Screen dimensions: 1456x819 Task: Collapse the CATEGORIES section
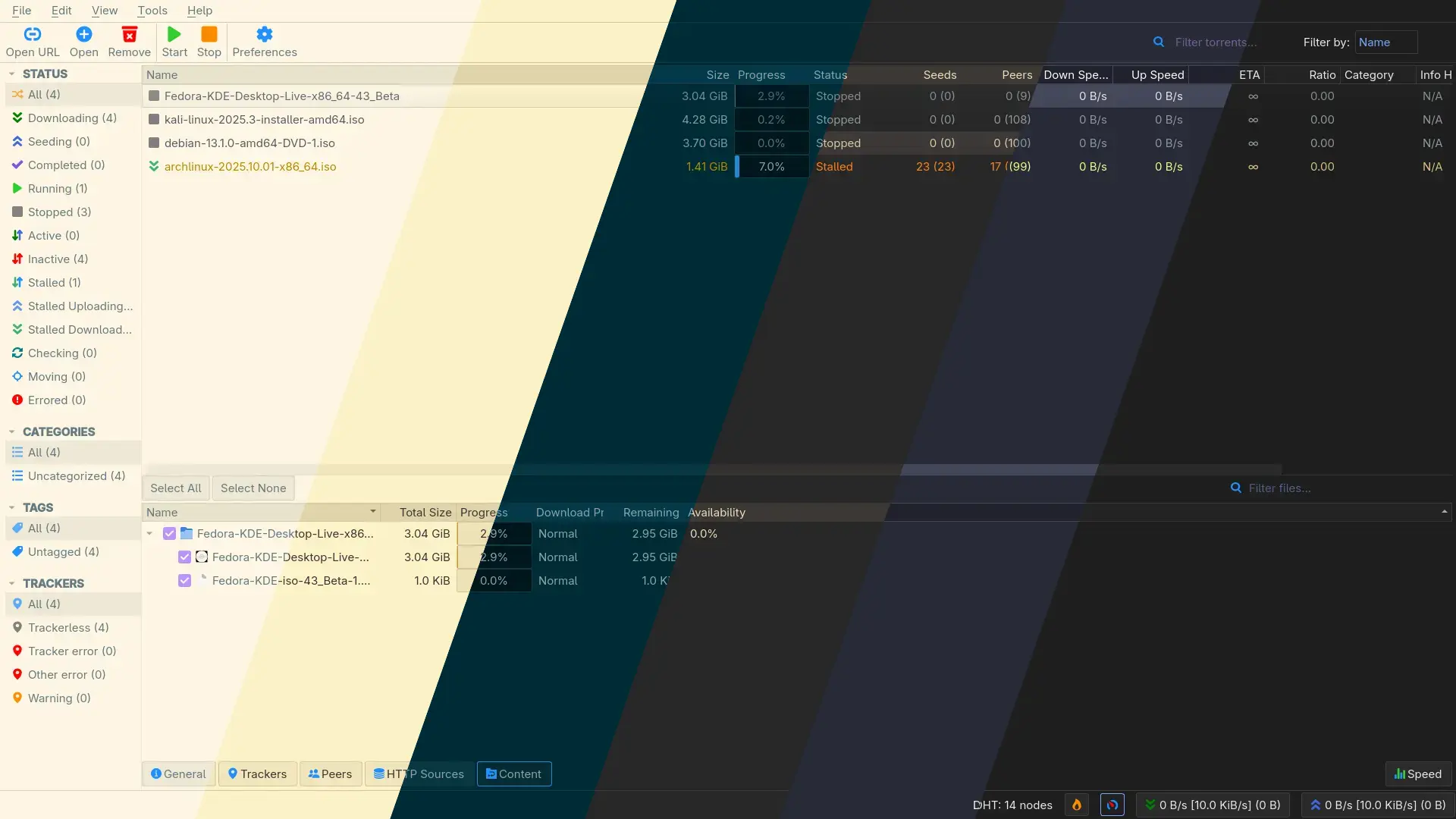click(11, 431)
